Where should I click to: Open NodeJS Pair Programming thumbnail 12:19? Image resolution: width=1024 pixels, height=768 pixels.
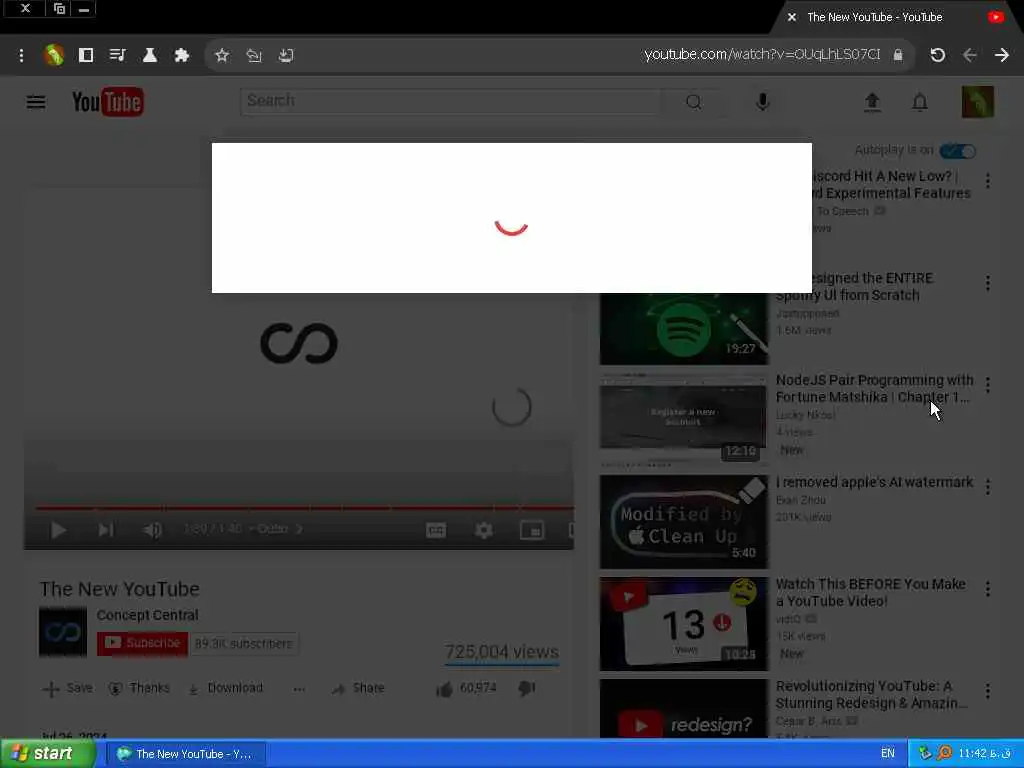point(684,419)
